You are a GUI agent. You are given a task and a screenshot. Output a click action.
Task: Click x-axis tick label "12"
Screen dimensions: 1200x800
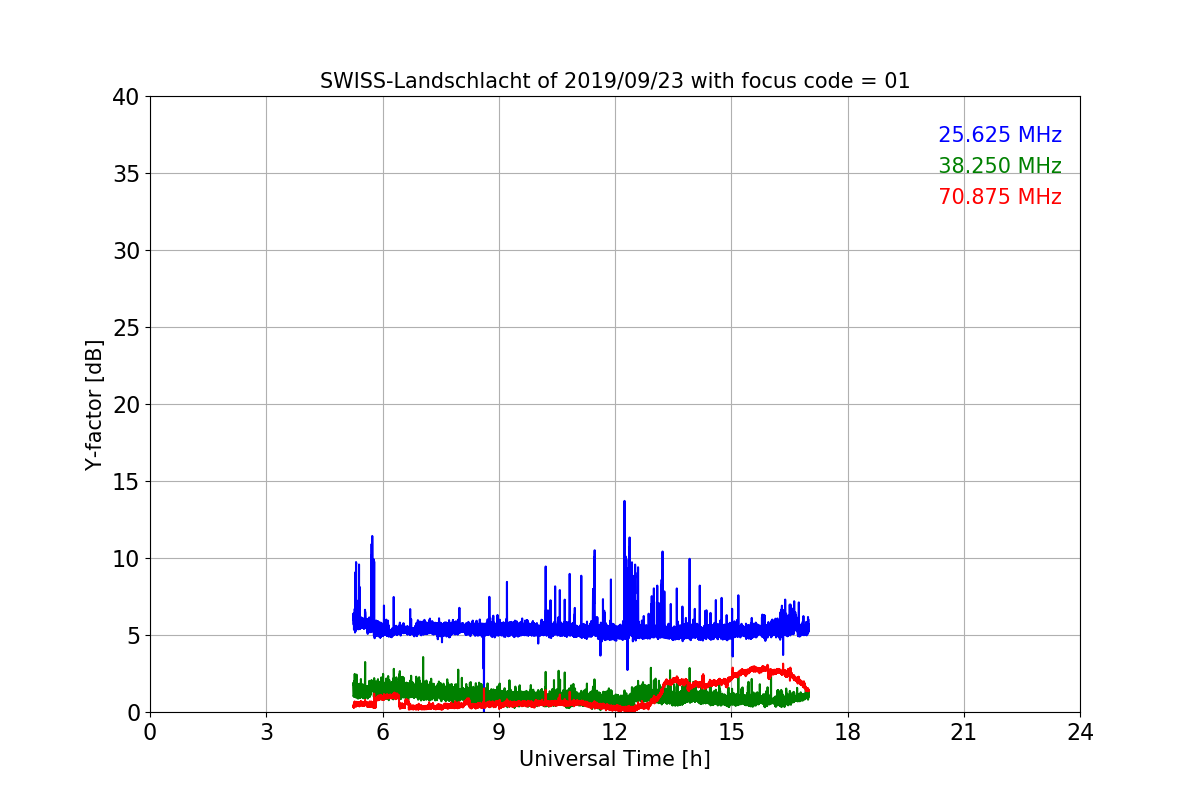[615, 732]
